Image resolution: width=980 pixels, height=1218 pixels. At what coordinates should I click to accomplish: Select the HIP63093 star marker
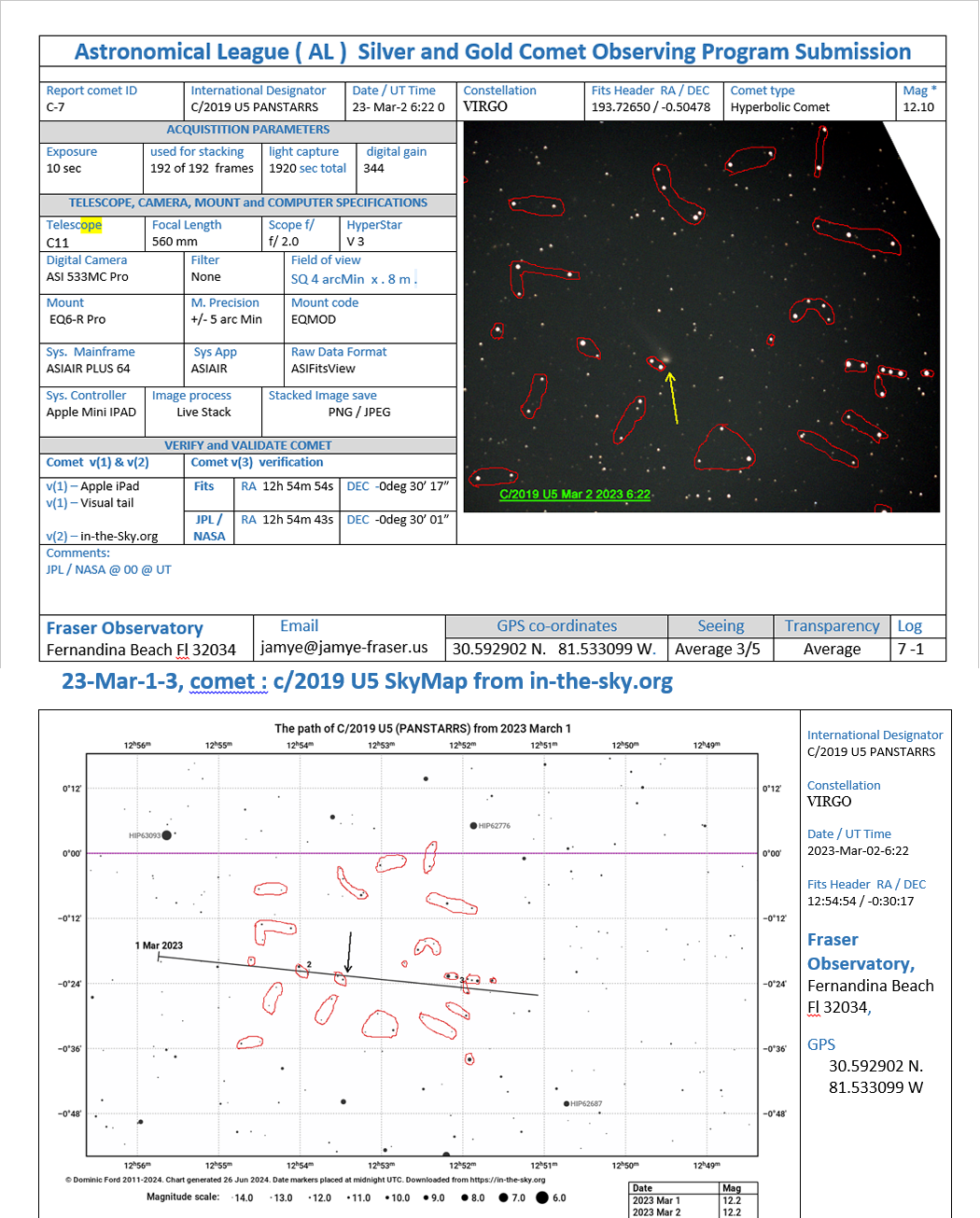coord(166,835)
